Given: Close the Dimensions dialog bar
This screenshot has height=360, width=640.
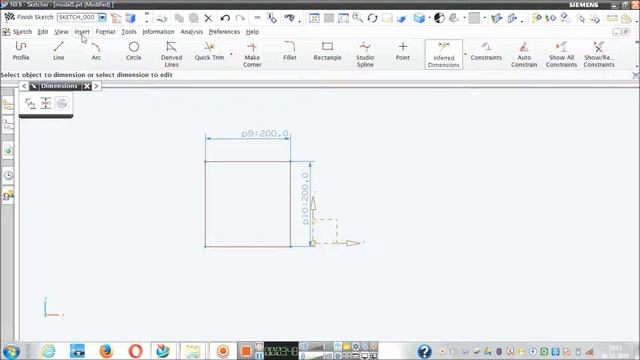Looking at the screenshot, I should pos(87,86).
